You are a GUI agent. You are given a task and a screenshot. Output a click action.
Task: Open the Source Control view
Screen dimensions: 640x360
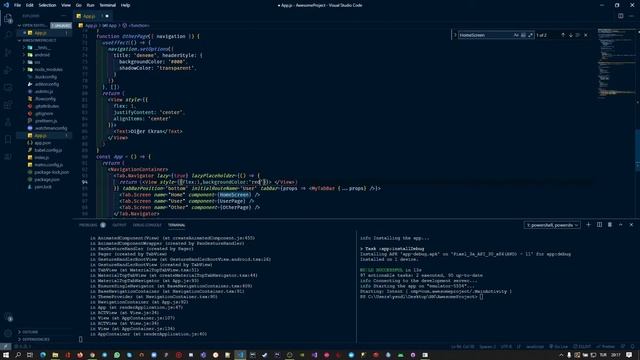coord(8,53)
